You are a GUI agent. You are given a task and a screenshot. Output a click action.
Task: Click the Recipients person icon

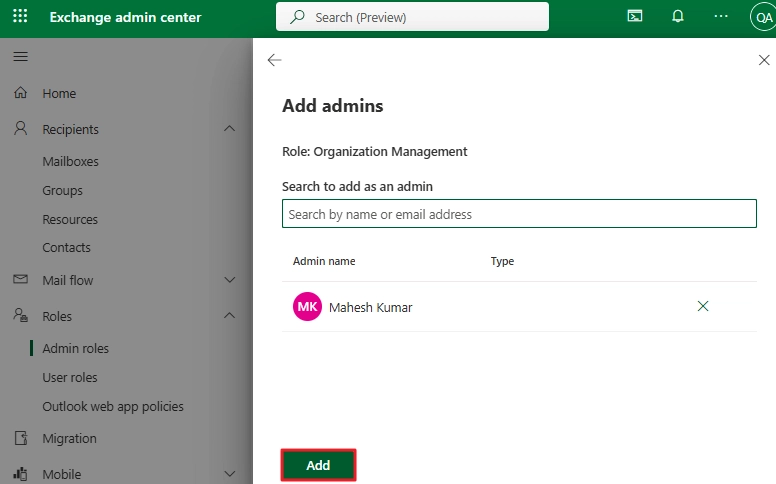point(20,128)
